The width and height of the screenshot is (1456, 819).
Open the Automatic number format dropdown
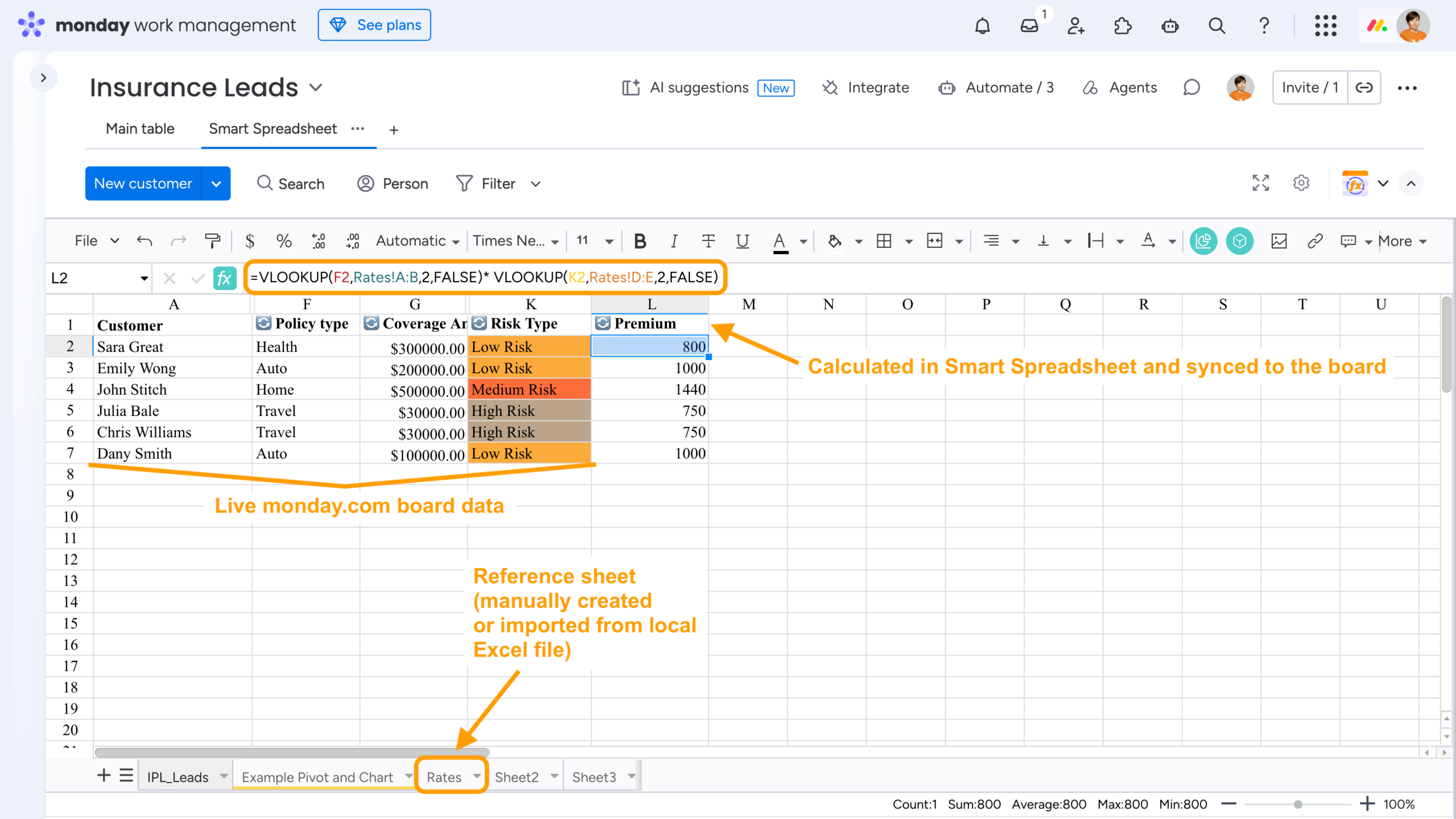(417, 241)
